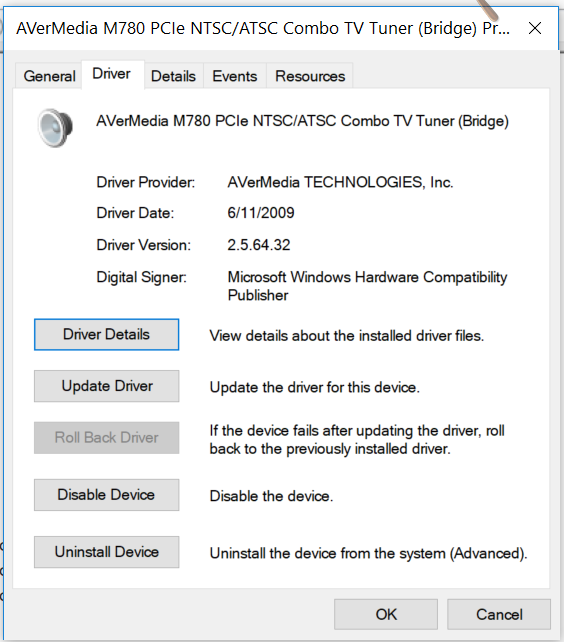564x642 pixels.
Task: Click 'View details about the installed driver files' text
Action: coord(347,336)
